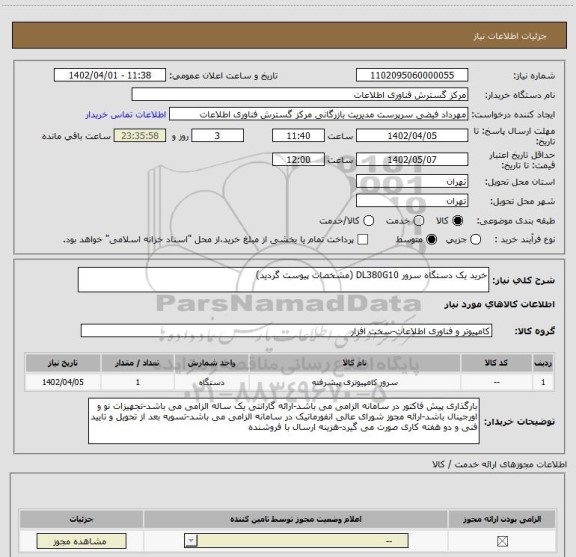Click the buyer organization name field
This screenshot has width=576, height=557.
(300, 95)
